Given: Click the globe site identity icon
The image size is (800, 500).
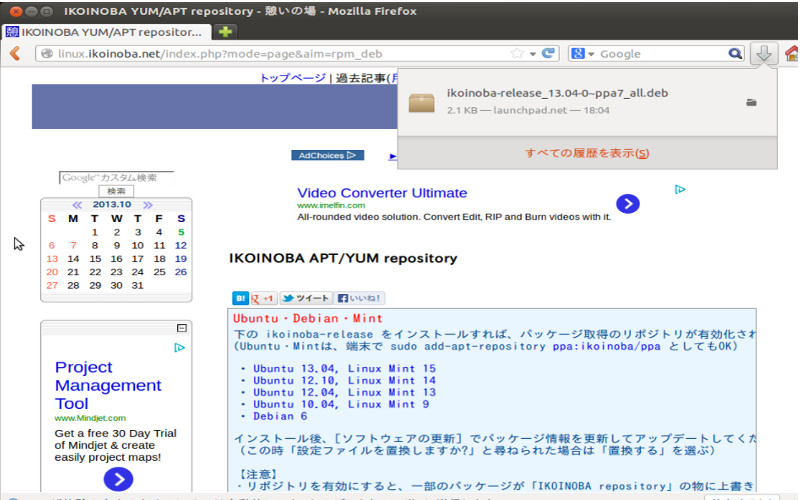Looking at the screenshot, I should [46, 54].
